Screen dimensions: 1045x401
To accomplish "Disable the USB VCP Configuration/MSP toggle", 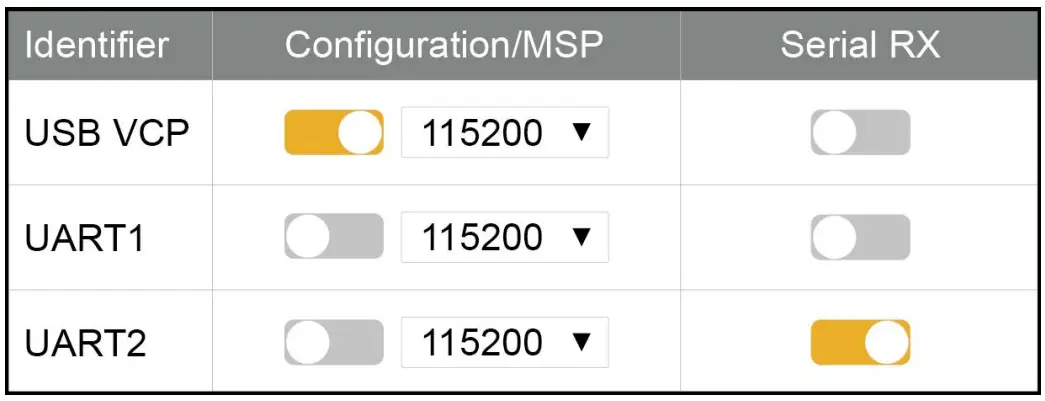I will coord(334,133).
